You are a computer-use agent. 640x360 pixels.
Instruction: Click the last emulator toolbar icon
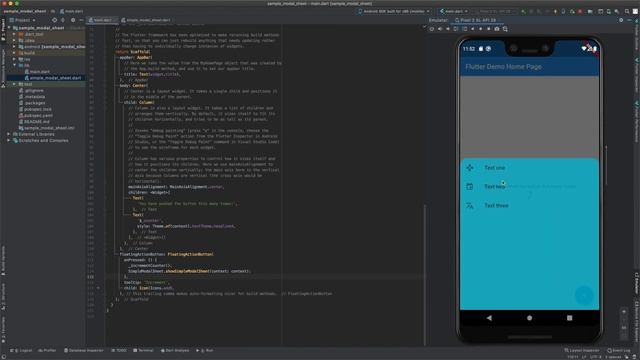point(505,29)
